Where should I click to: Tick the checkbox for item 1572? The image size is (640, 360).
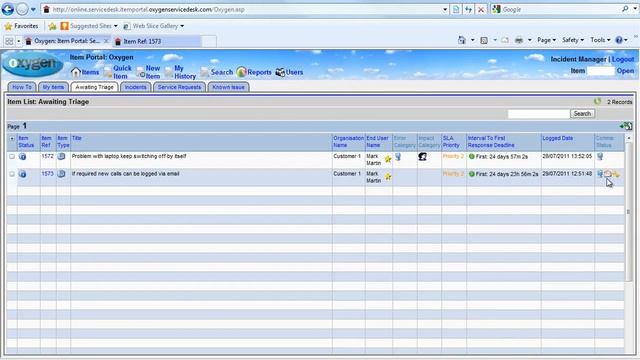pos(12,156)
